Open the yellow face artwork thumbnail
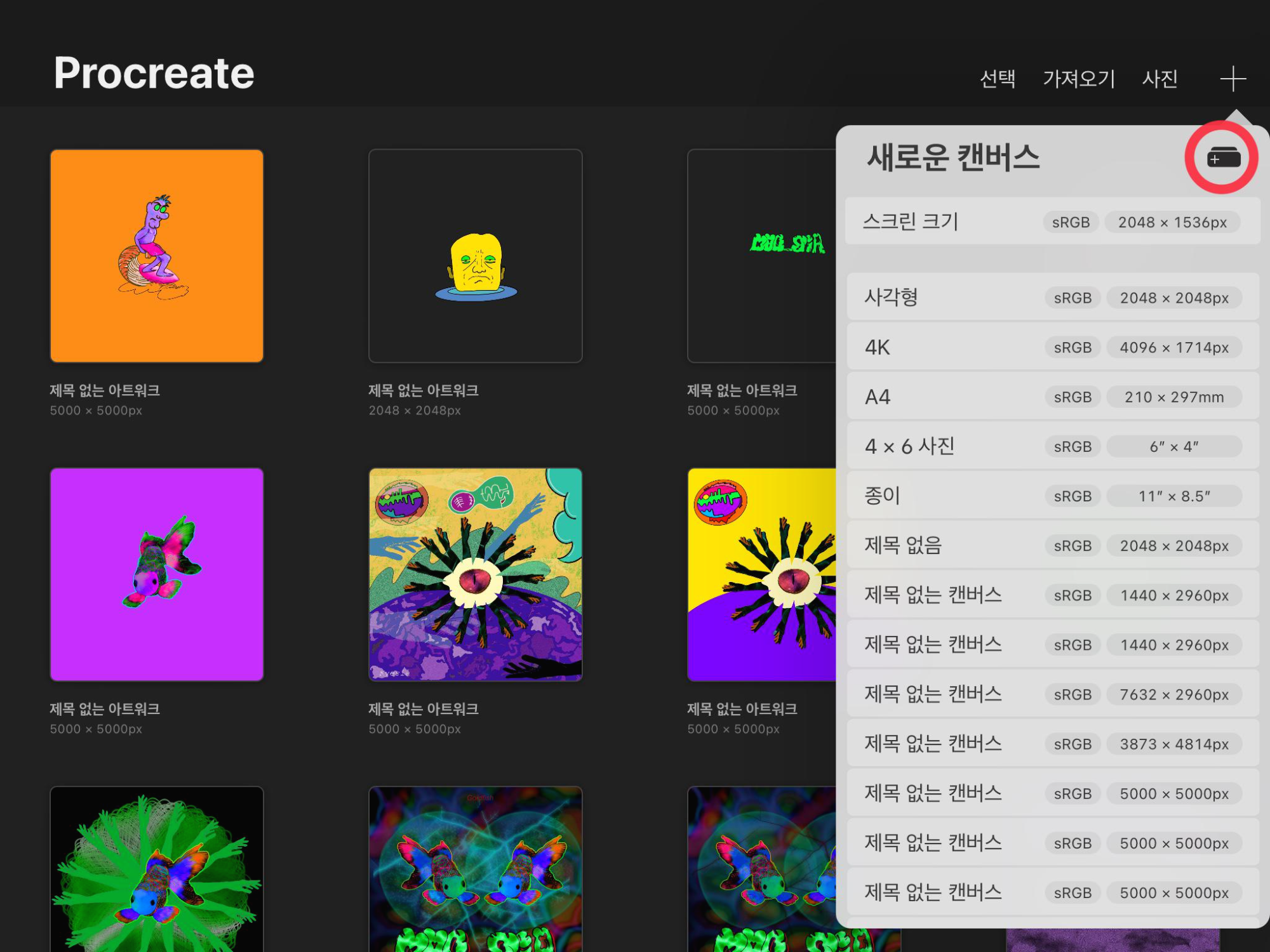Viewport: 1270px width, 952px height. click(475, 256)
